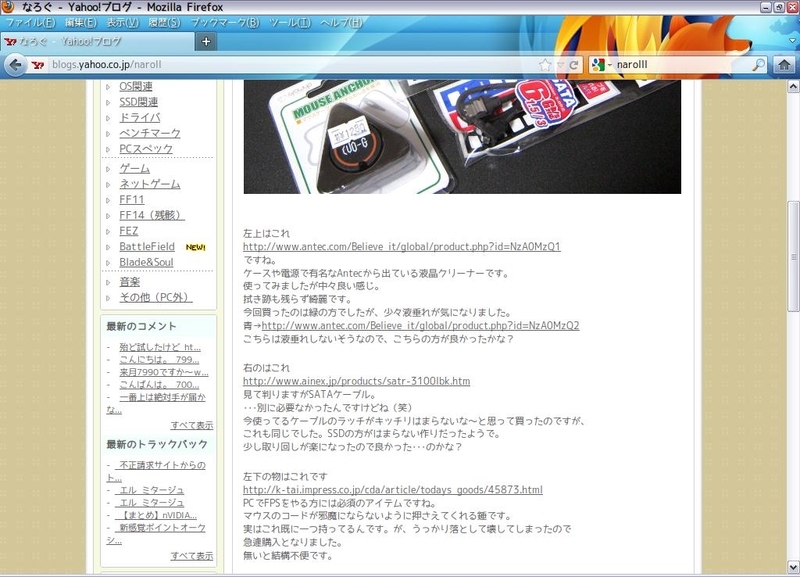The width and height of the screenshot is (800, 577).
Task: Open the 編集 menu
Action: (81, 22)
